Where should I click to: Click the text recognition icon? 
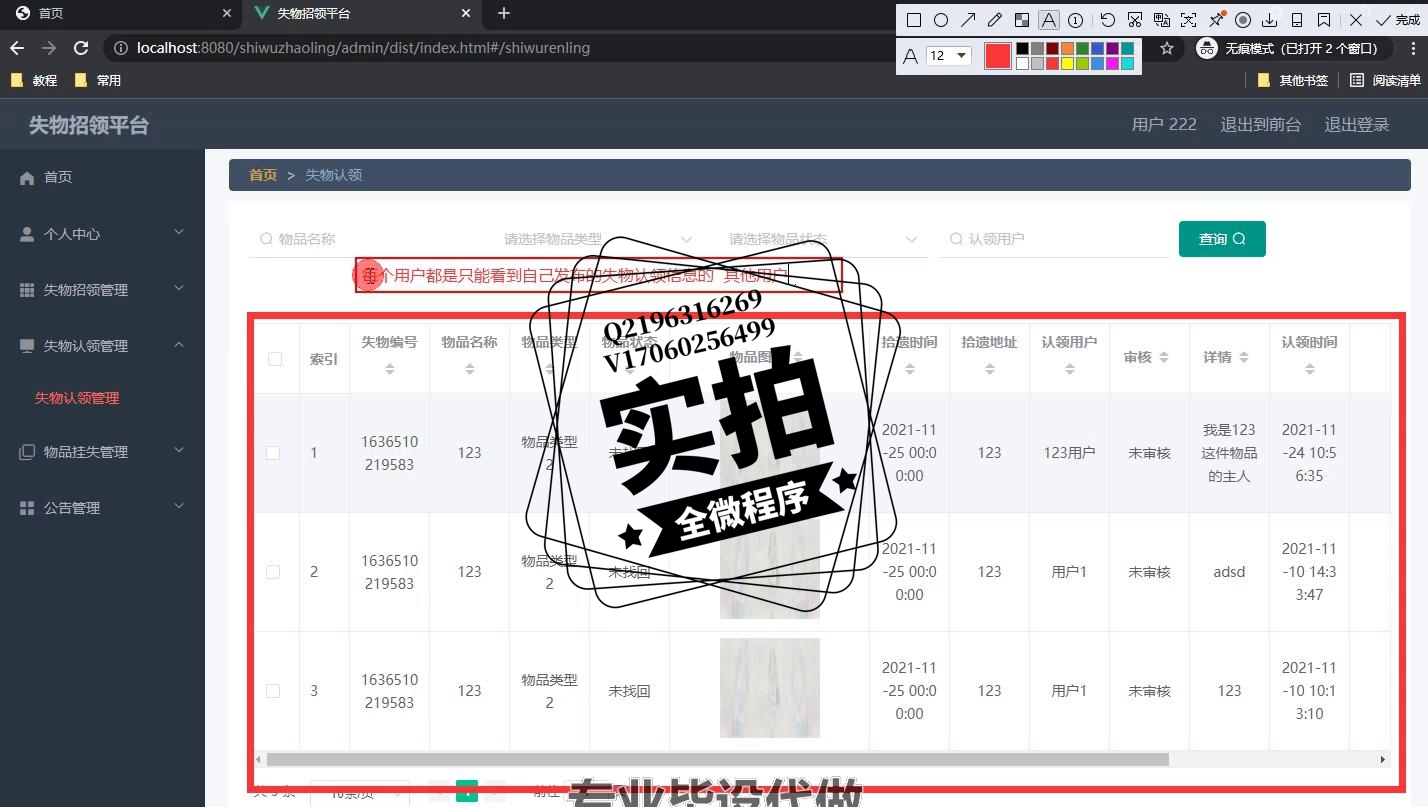(x=1188, y=20)
